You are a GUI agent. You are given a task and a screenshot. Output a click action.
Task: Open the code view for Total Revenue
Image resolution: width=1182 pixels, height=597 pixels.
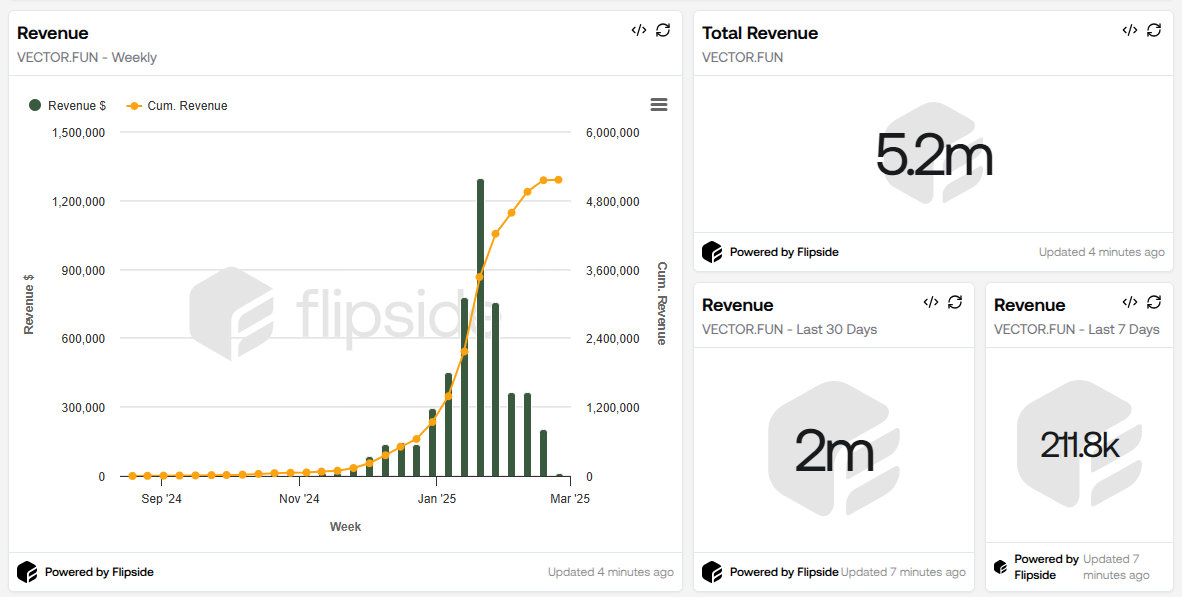(x=1130, y=30)
